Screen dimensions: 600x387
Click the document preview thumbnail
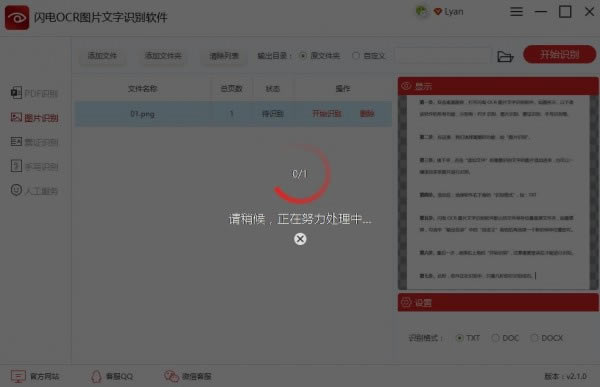tap(498, 193)
